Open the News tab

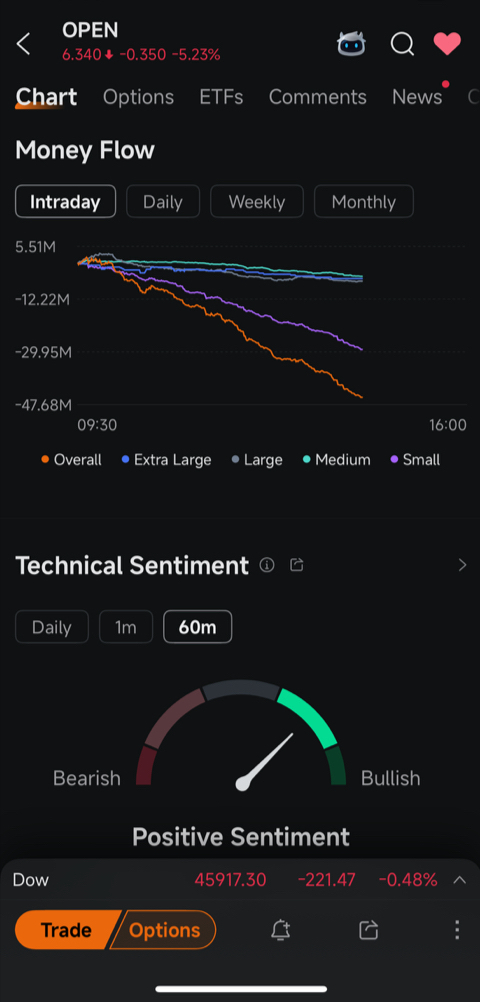[x=417, y=97]
